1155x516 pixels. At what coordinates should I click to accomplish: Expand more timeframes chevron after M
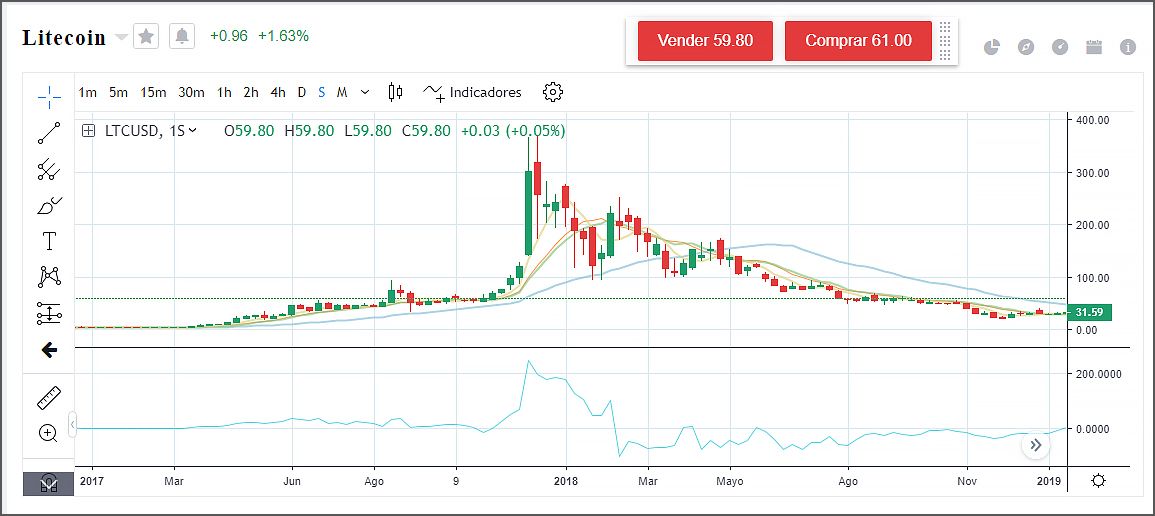[365, 92]
